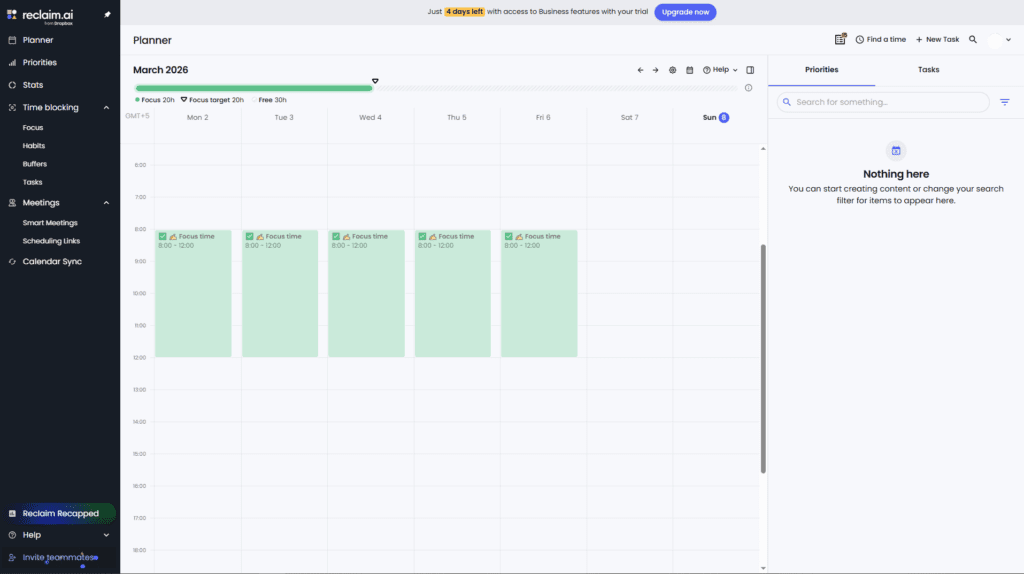Open the Priorities sidebar item

[x=39, y=63]
